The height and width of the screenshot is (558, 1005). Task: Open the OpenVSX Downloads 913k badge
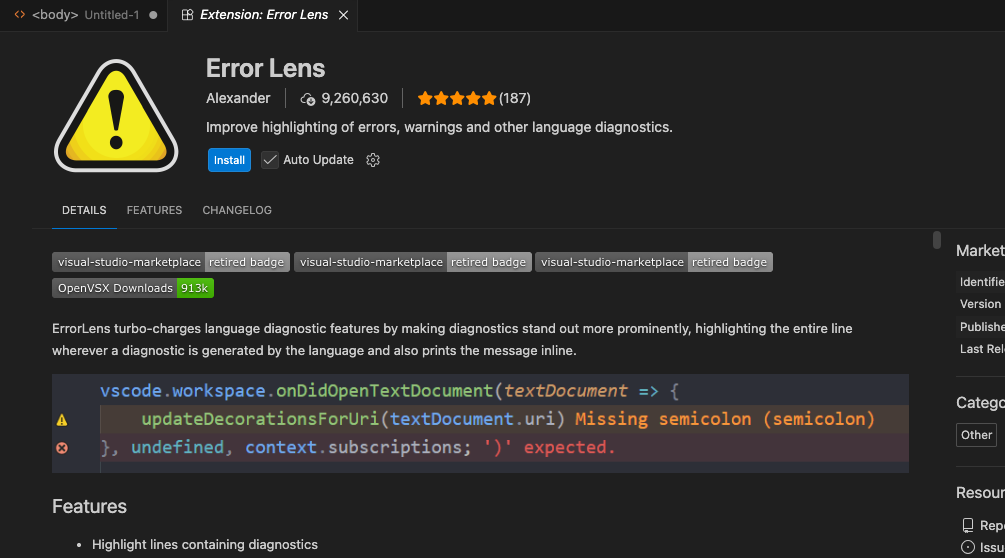[x=133, y=288]
